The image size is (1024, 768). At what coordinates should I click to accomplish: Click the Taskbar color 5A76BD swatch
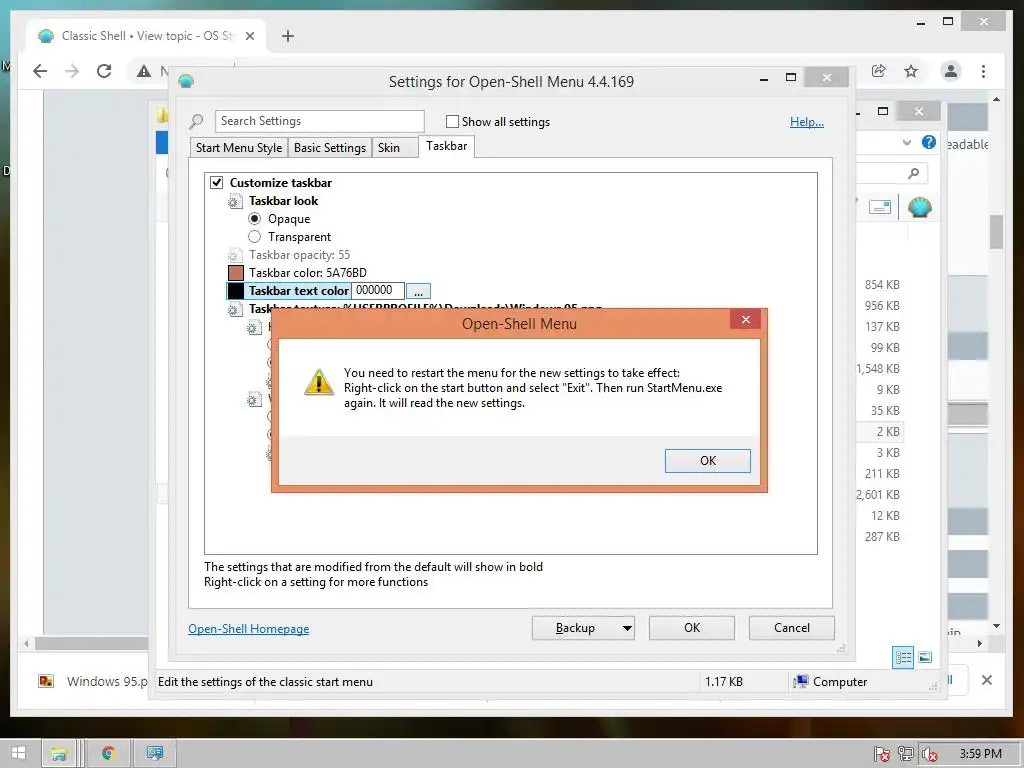(x=236, y=272)
